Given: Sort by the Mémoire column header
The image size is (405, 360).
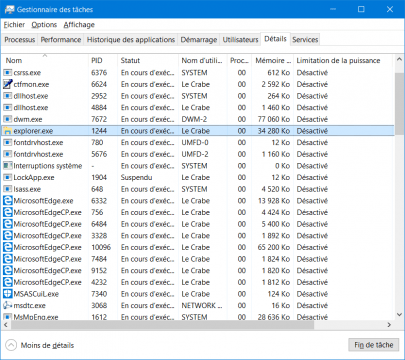Looking at the screenshot, I should click(272, 60).
